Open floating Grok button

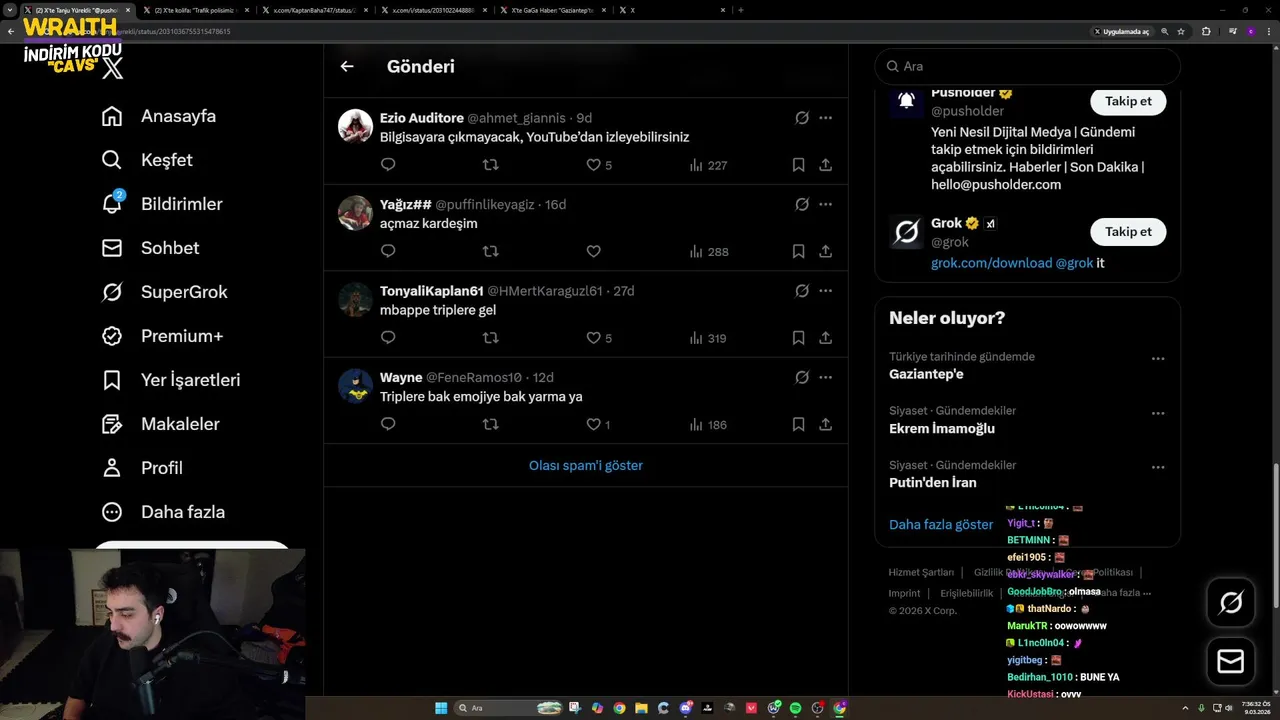[x=1231, y=602]
